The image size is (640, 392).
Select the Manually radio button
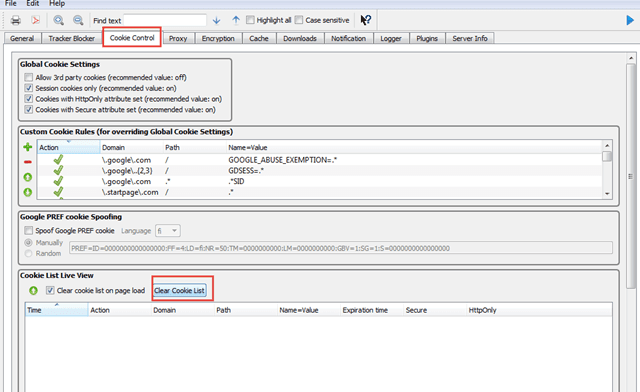pos(28,243)
